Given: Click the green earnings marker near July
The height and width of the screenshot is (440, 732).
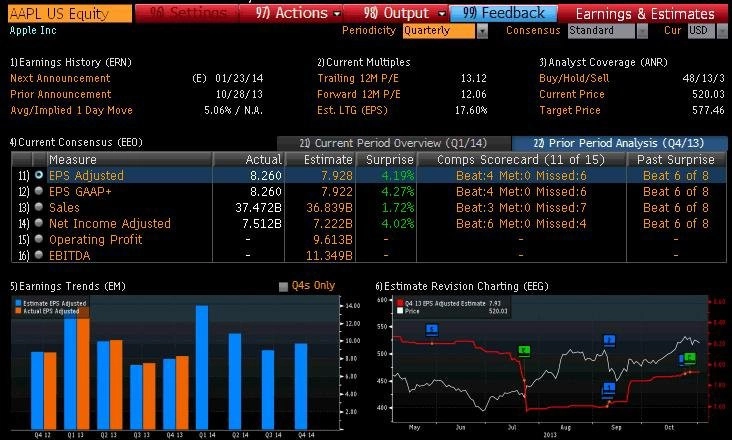Looking at the screenshot, I should tap(524, 351).
